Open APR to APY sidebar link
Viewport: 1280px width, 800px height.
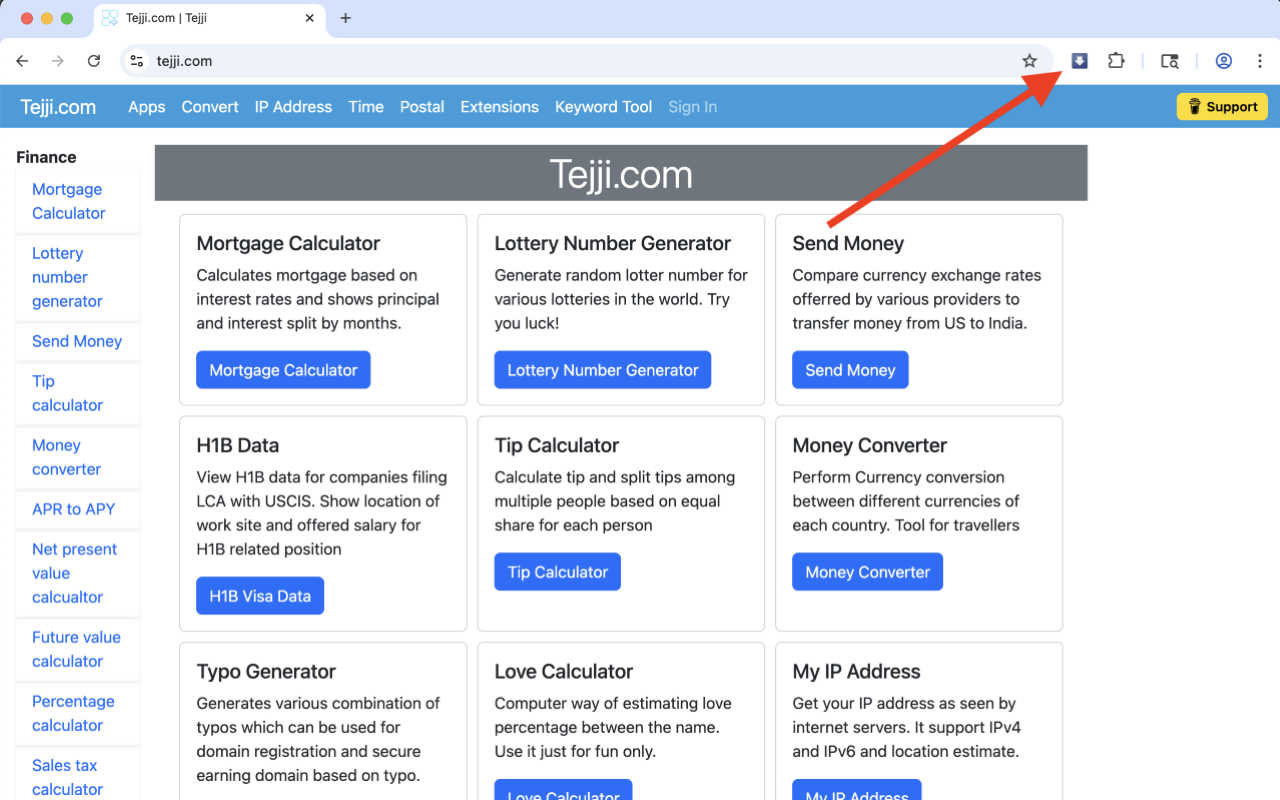tap(73, 509)
